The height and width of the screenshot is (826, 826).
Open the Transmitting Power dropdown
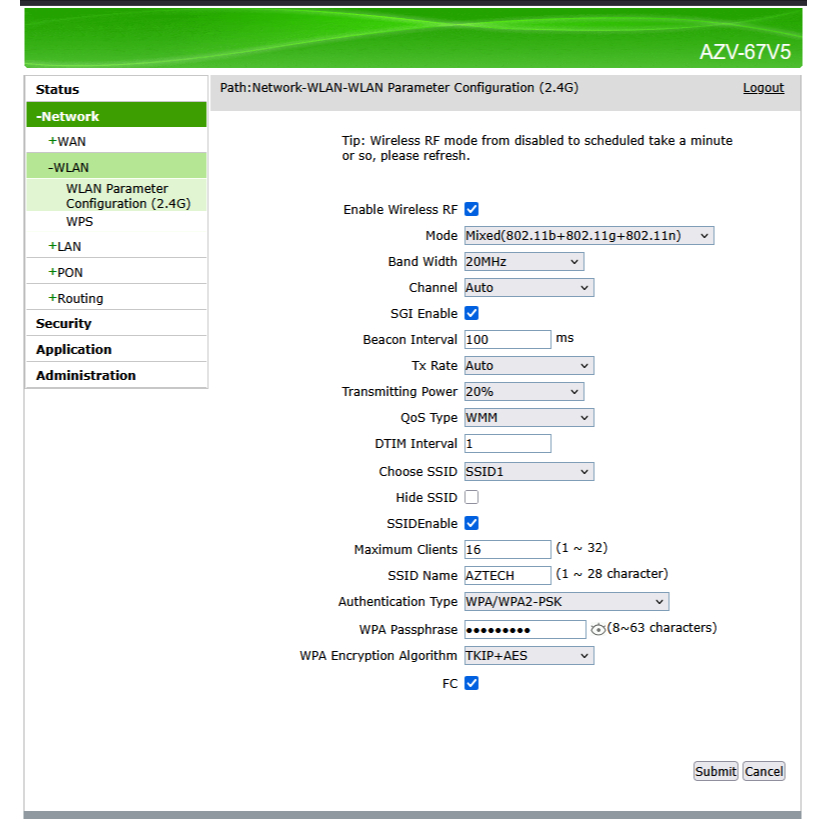[524, 392]
